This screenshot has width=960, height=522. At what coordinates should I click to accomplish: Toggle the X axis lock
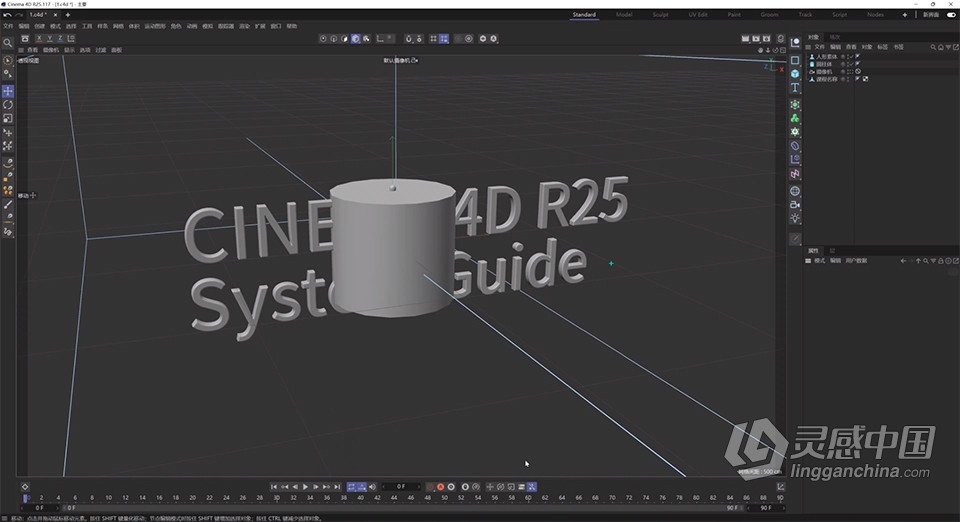point(39,39)
